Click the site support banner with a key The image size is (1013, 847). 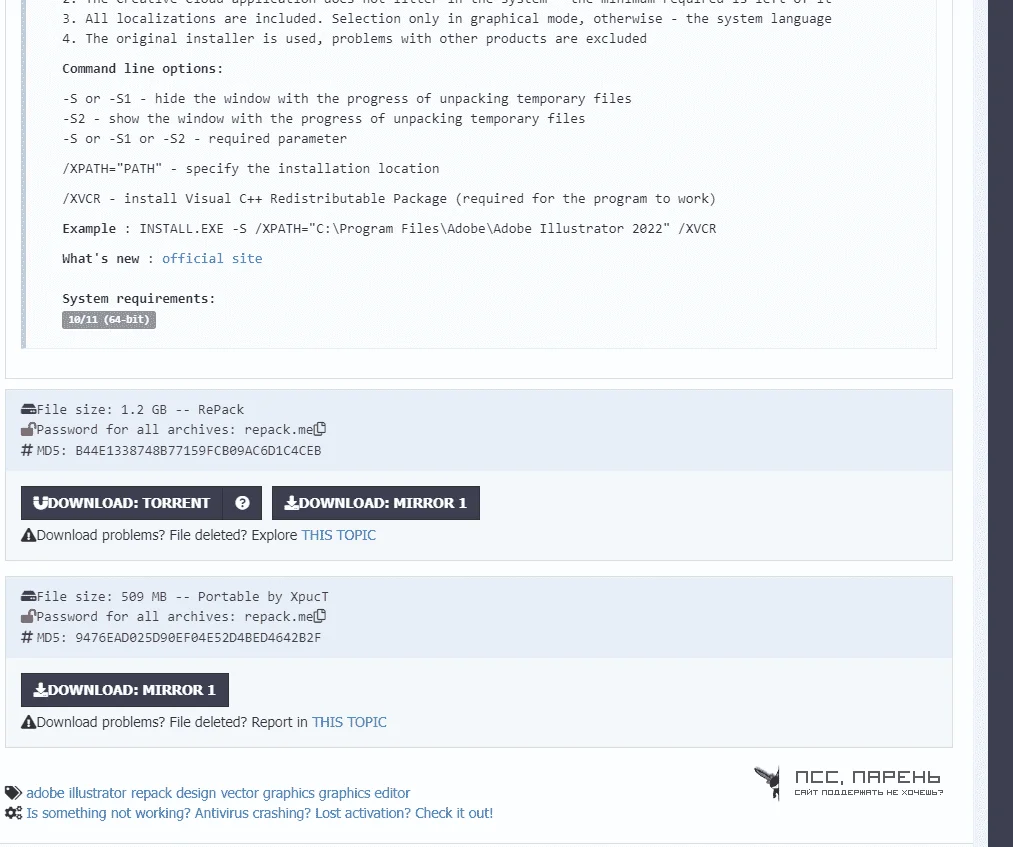point(848,782)
